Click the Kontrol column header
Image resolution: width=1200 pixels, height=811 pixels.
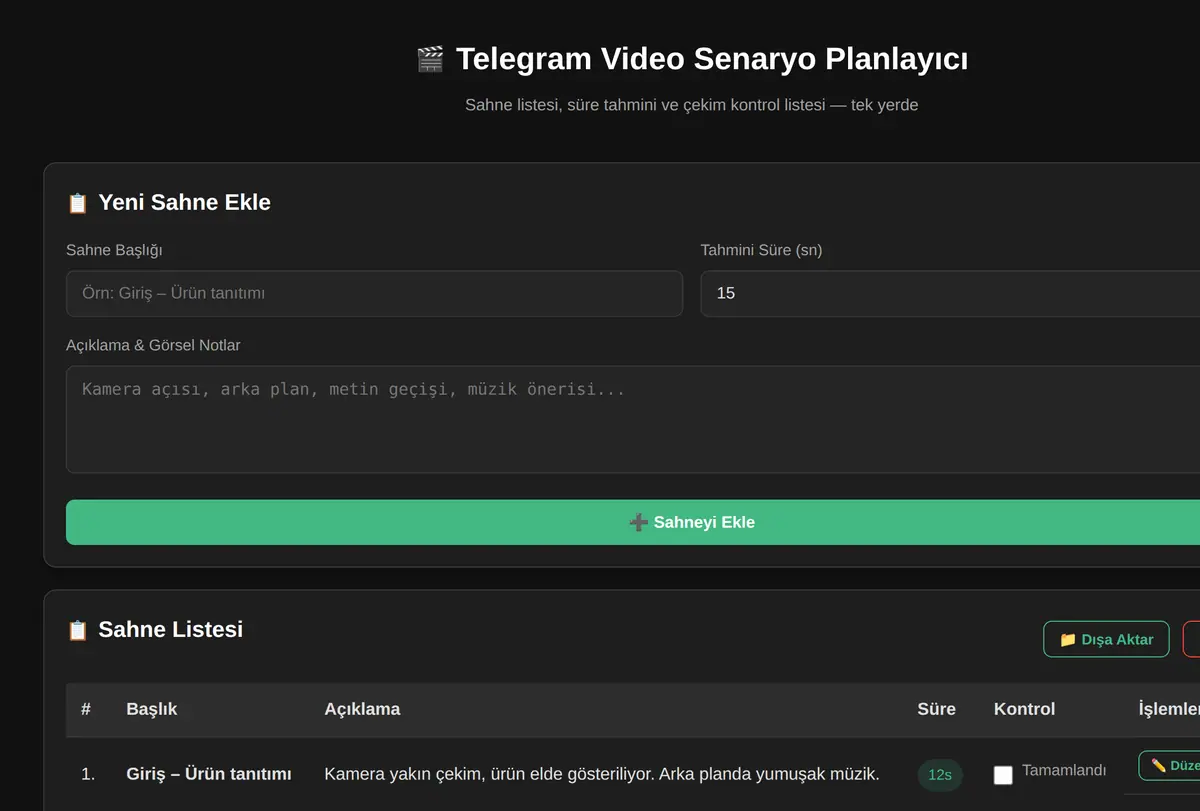point(1024,709)
